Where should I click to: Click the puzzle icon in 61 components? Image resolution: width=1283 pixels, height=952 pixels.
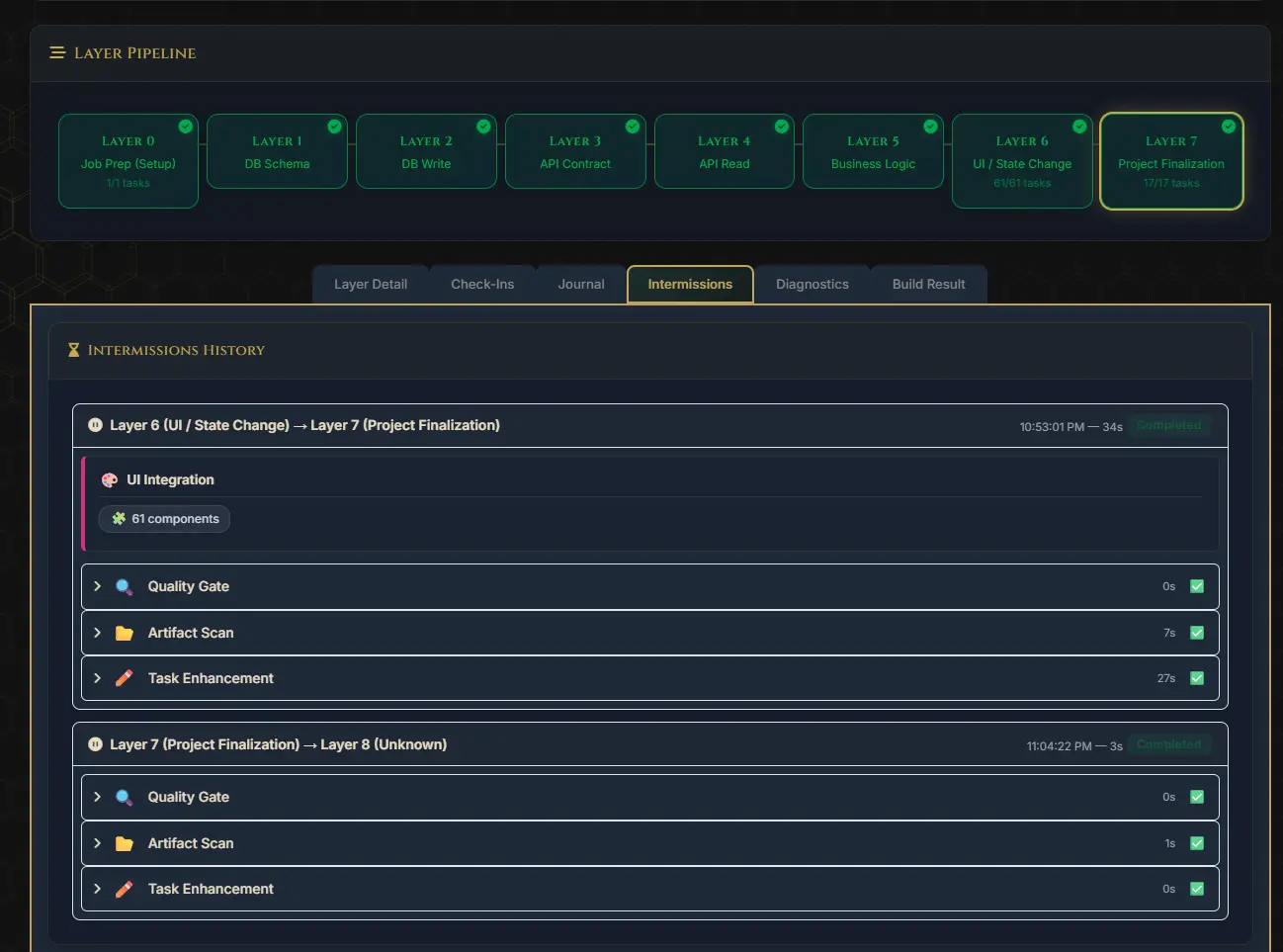coord(119,518)
